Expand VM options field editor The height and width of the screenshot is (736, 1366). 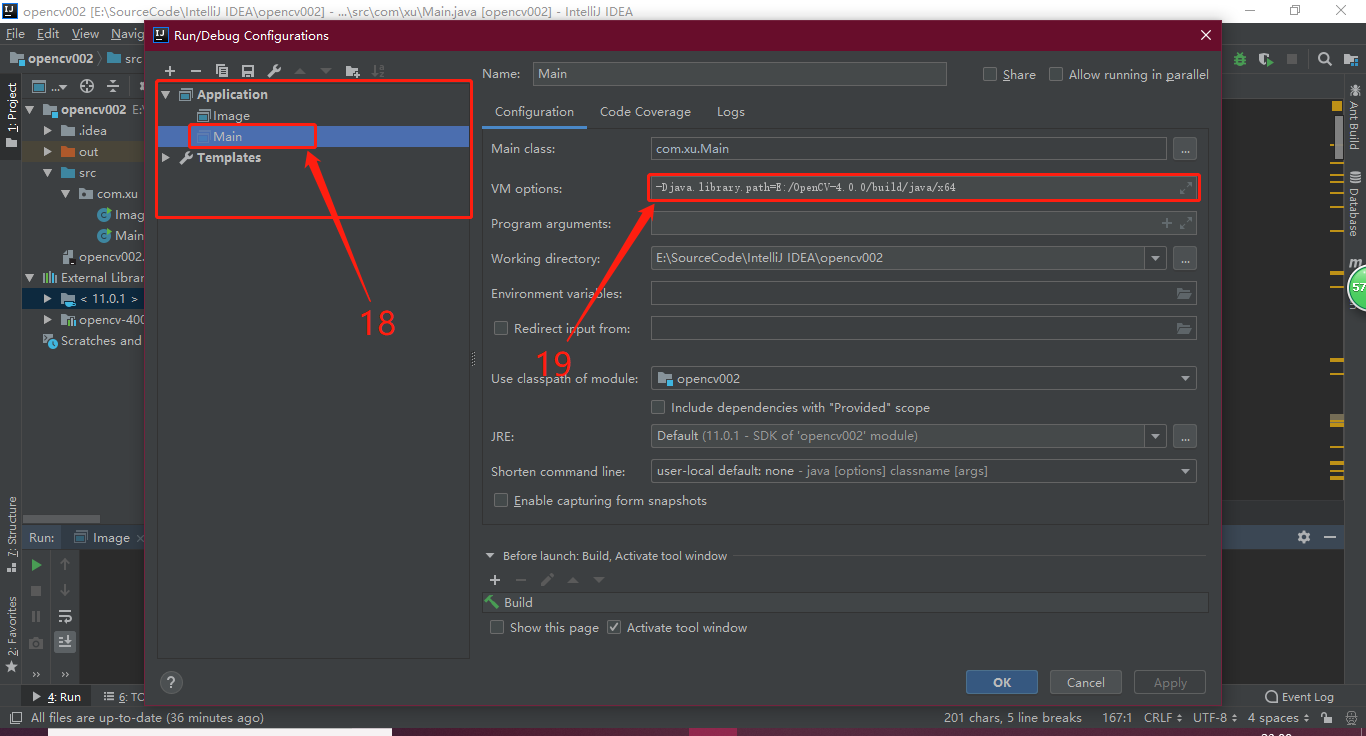click(1186, 188)
